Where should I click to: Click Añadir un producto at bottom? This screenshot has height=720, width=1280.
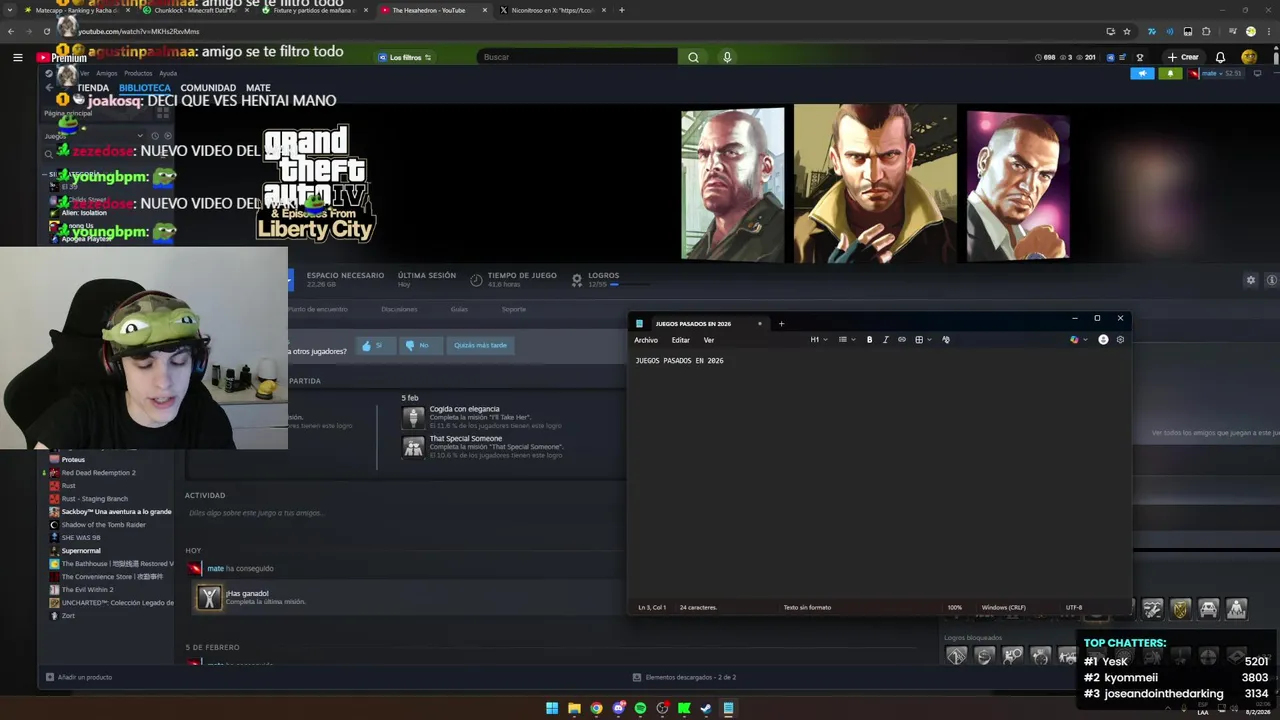[x=79, y=677]
